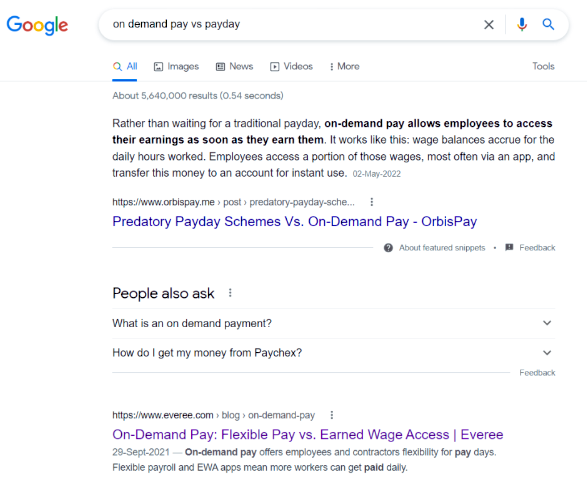Open the Tools options
The image size is (587, 499).
point(543,66)
